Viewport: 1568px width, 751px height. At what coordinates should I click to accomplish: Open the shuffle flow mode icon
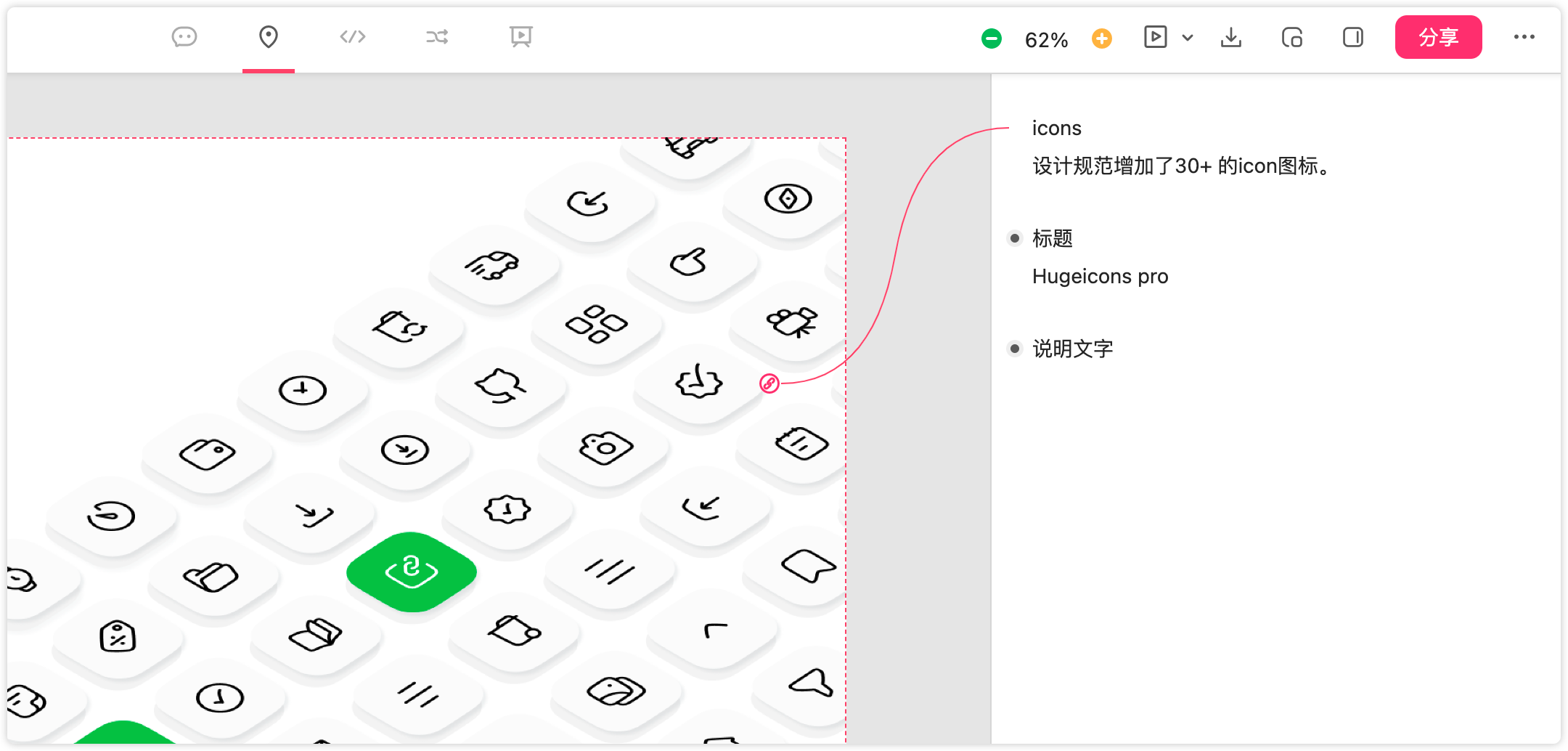[x=437, y=36]
